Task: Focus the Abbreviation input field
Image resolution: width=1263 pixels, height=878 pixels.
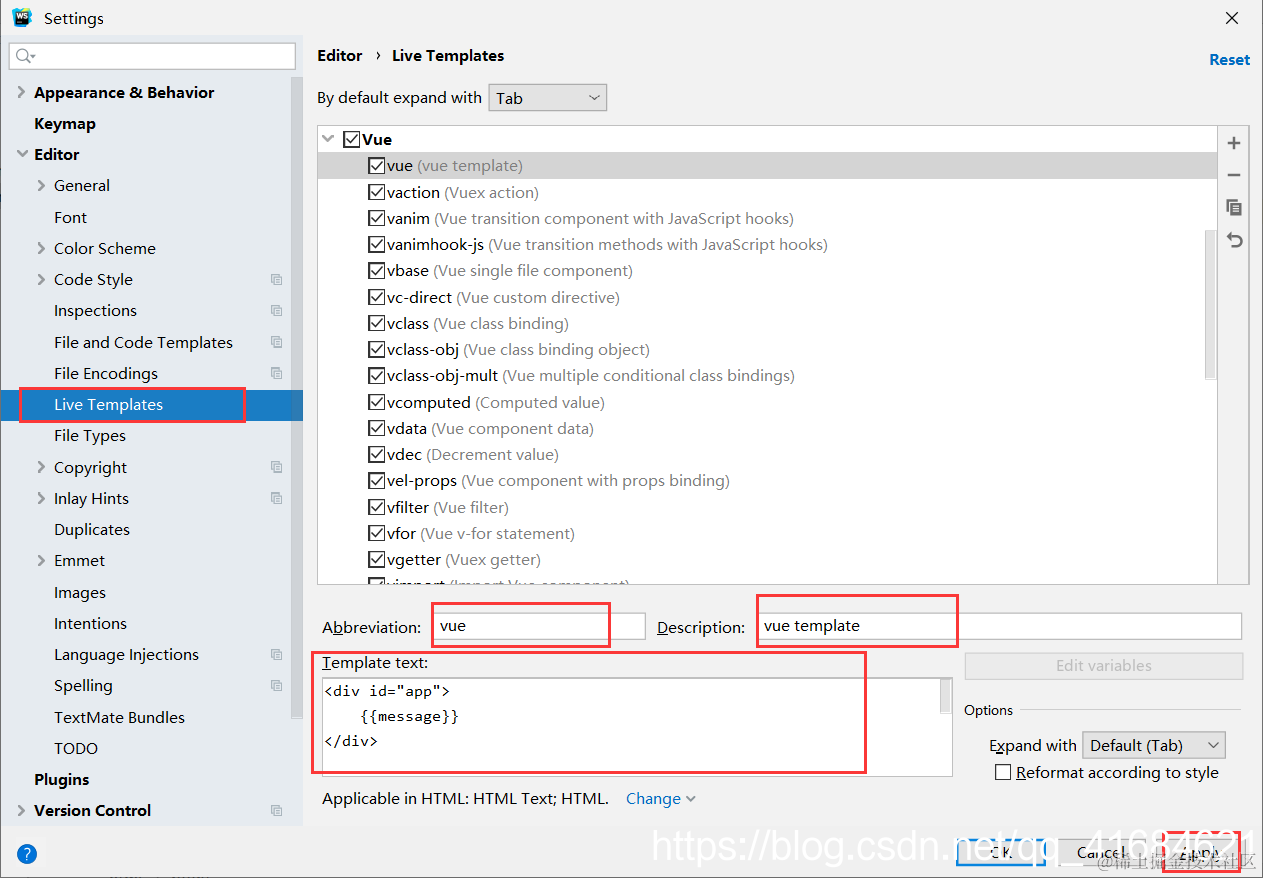Action: [x=540, y=626]
